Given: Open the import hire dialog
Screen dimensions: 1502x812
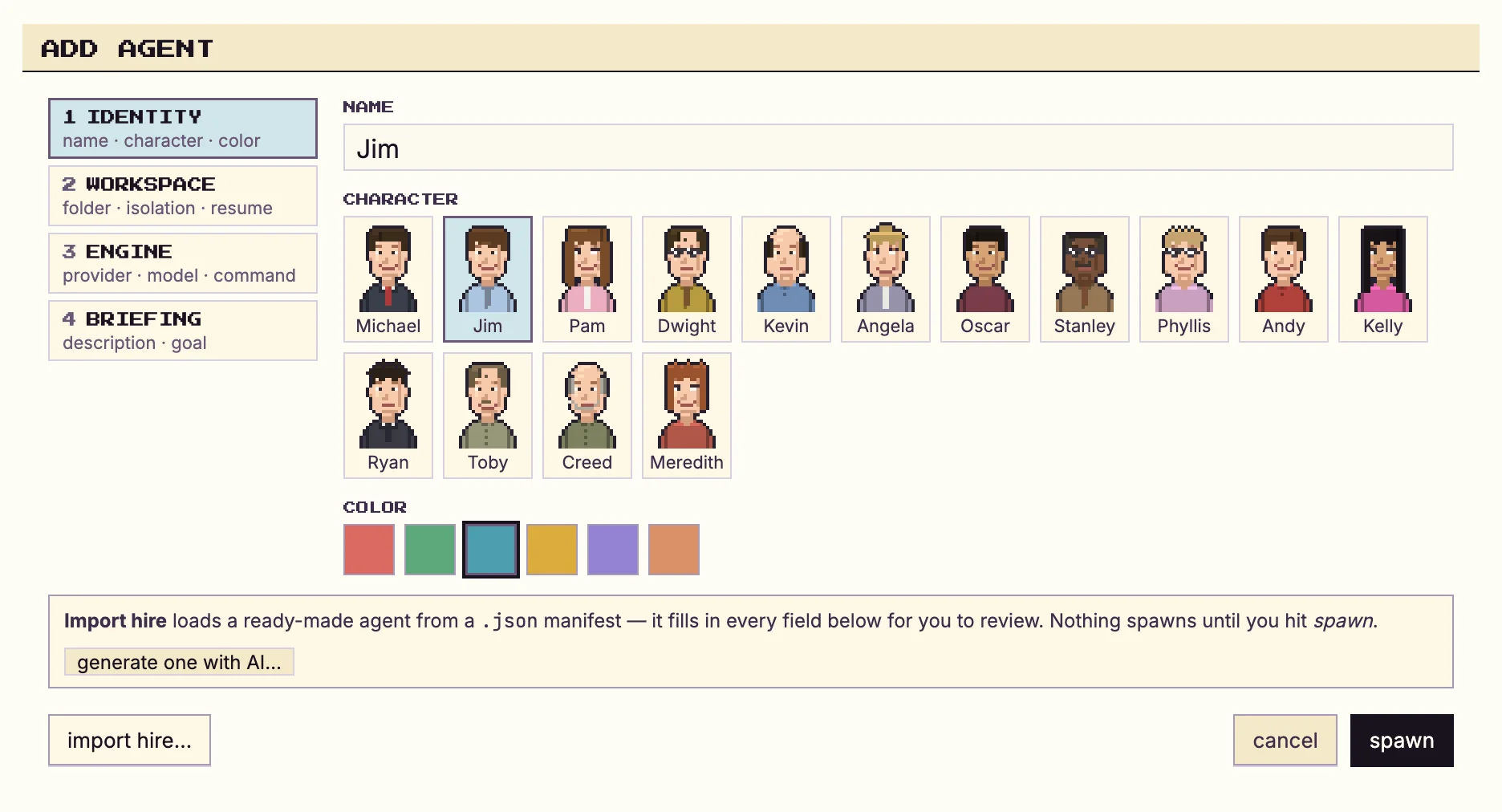Looking at the screenshot, I should click(129, 741).
